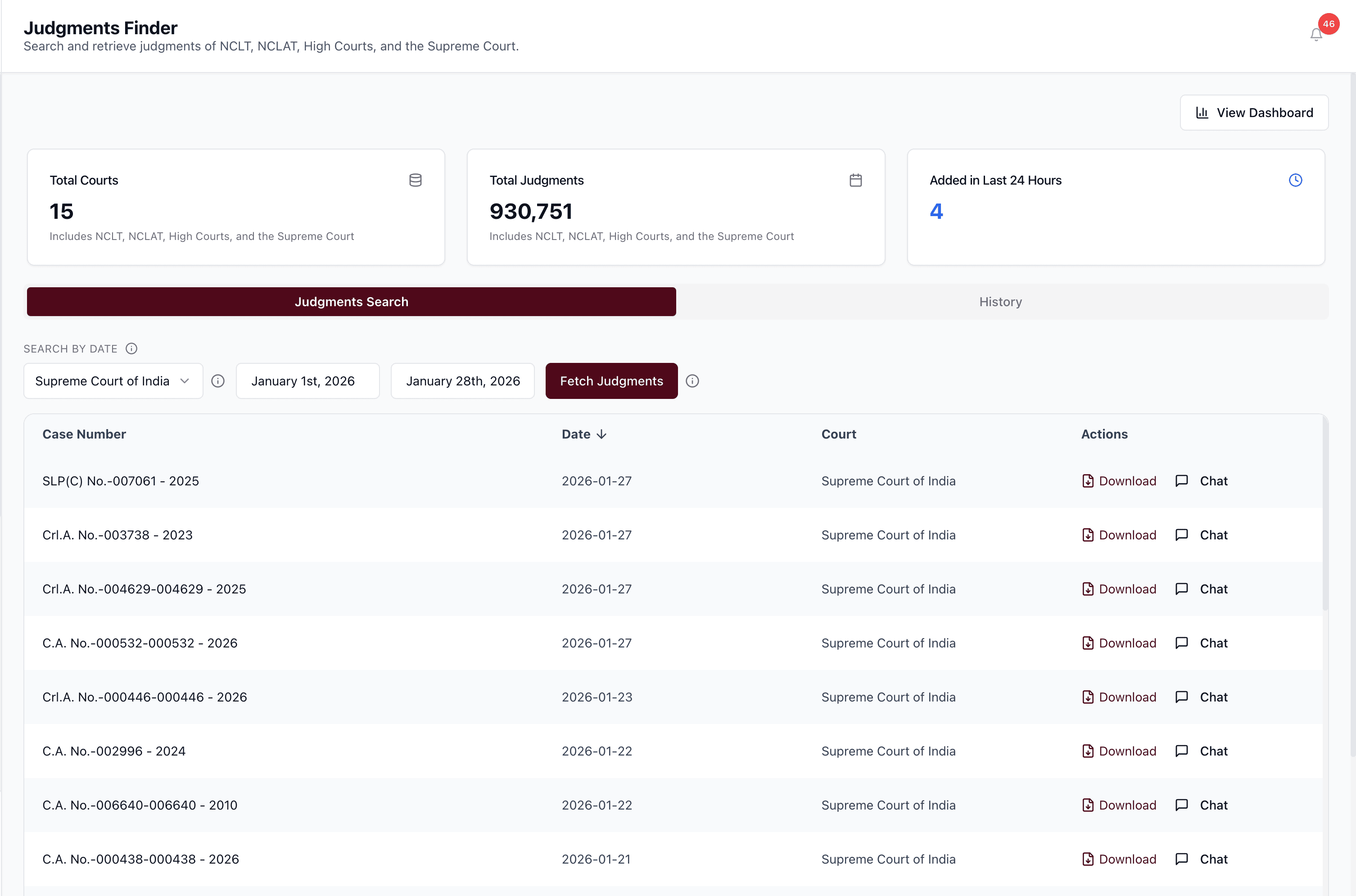
Task: Download C.A. No.-002996 - 2024 judgment
Action: (1119, 751)
